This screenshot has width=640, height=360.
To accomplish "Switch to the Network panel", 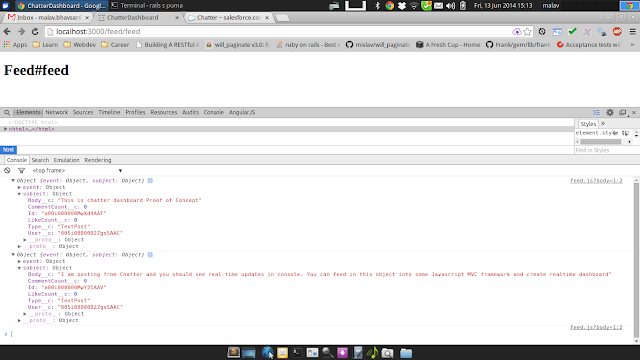I will [56, 112].
